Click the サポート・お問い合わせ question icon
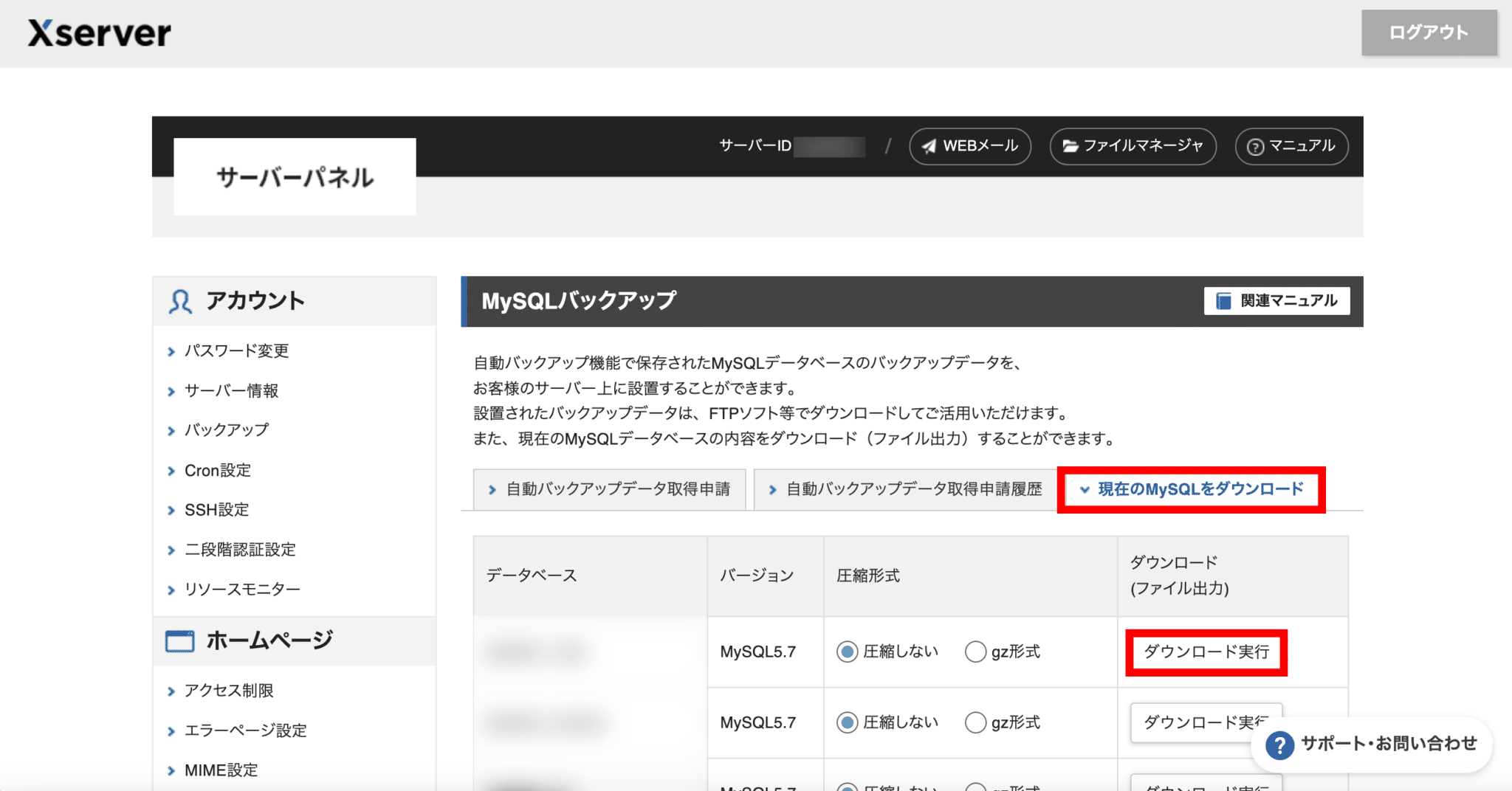The height and width of the screenshot is (791, 1512). 1279,746
